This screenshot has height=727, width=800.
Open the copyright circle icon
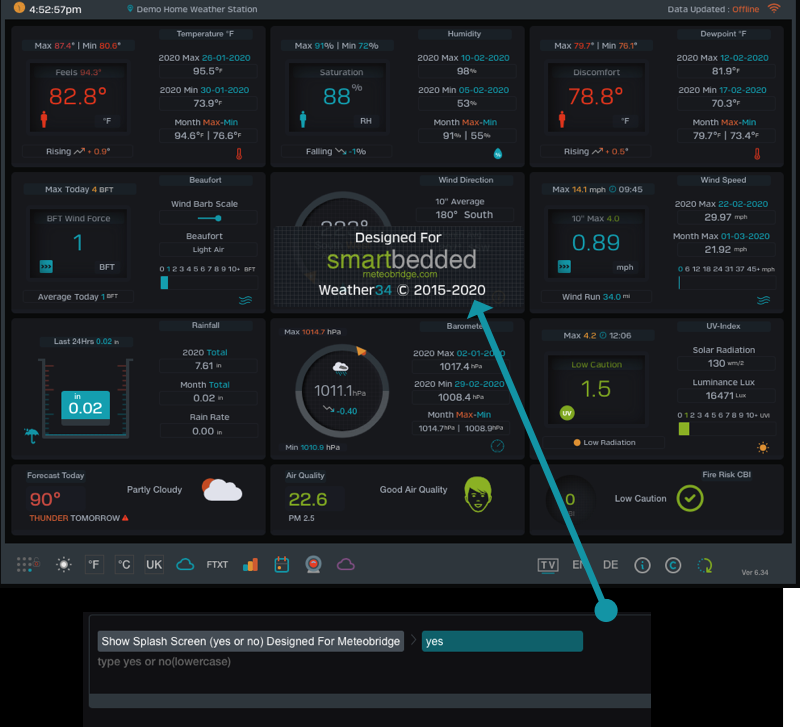point(673,565)
